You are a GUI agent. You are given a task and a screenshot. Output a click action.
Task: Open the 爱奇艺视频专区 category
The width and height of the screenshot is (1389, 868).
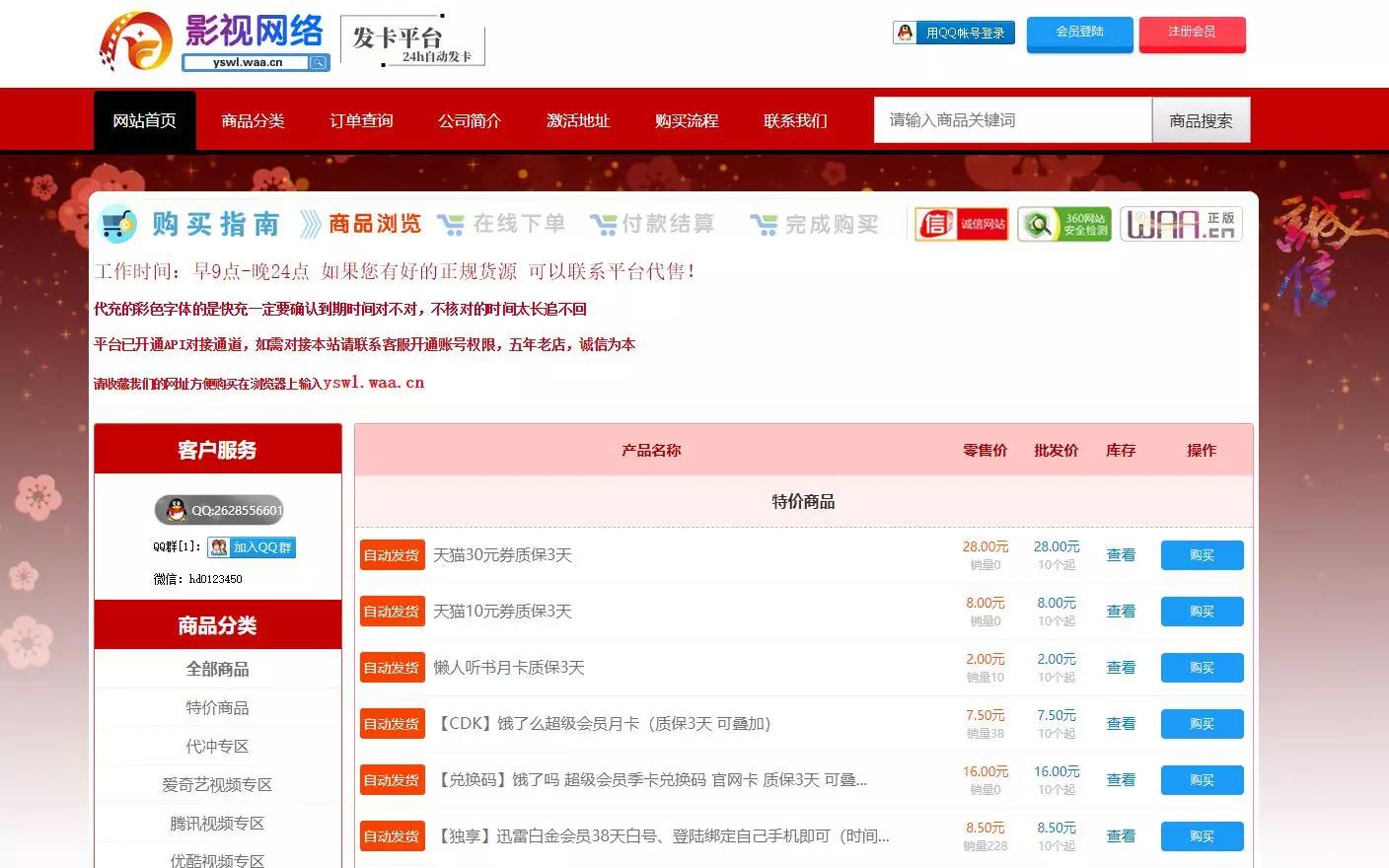[x=217, y=783]
